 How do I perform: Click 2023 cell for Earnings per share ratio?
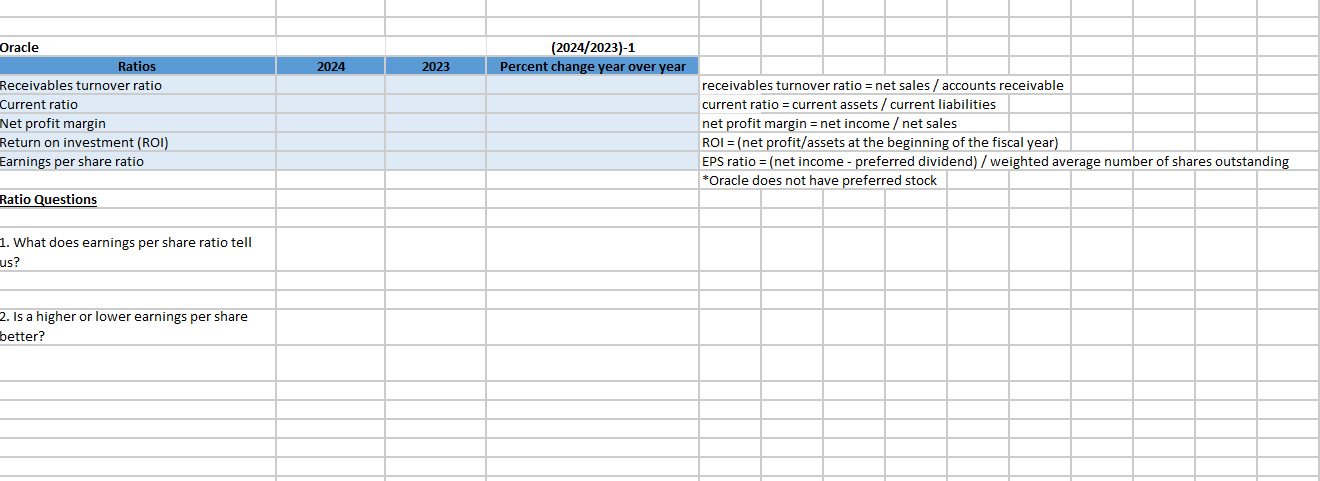pos(435,161)
